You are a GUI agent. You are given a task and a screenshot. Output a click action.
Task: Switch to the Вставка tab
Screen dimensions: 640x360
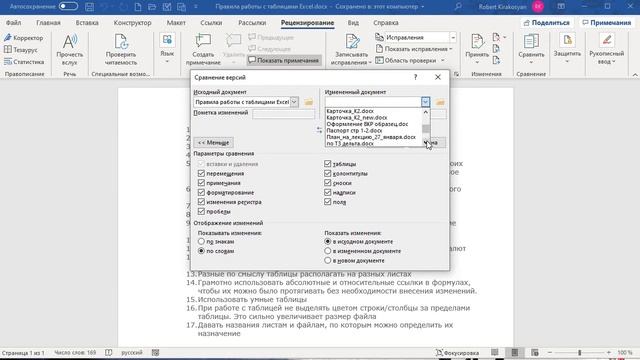(87, 23)
